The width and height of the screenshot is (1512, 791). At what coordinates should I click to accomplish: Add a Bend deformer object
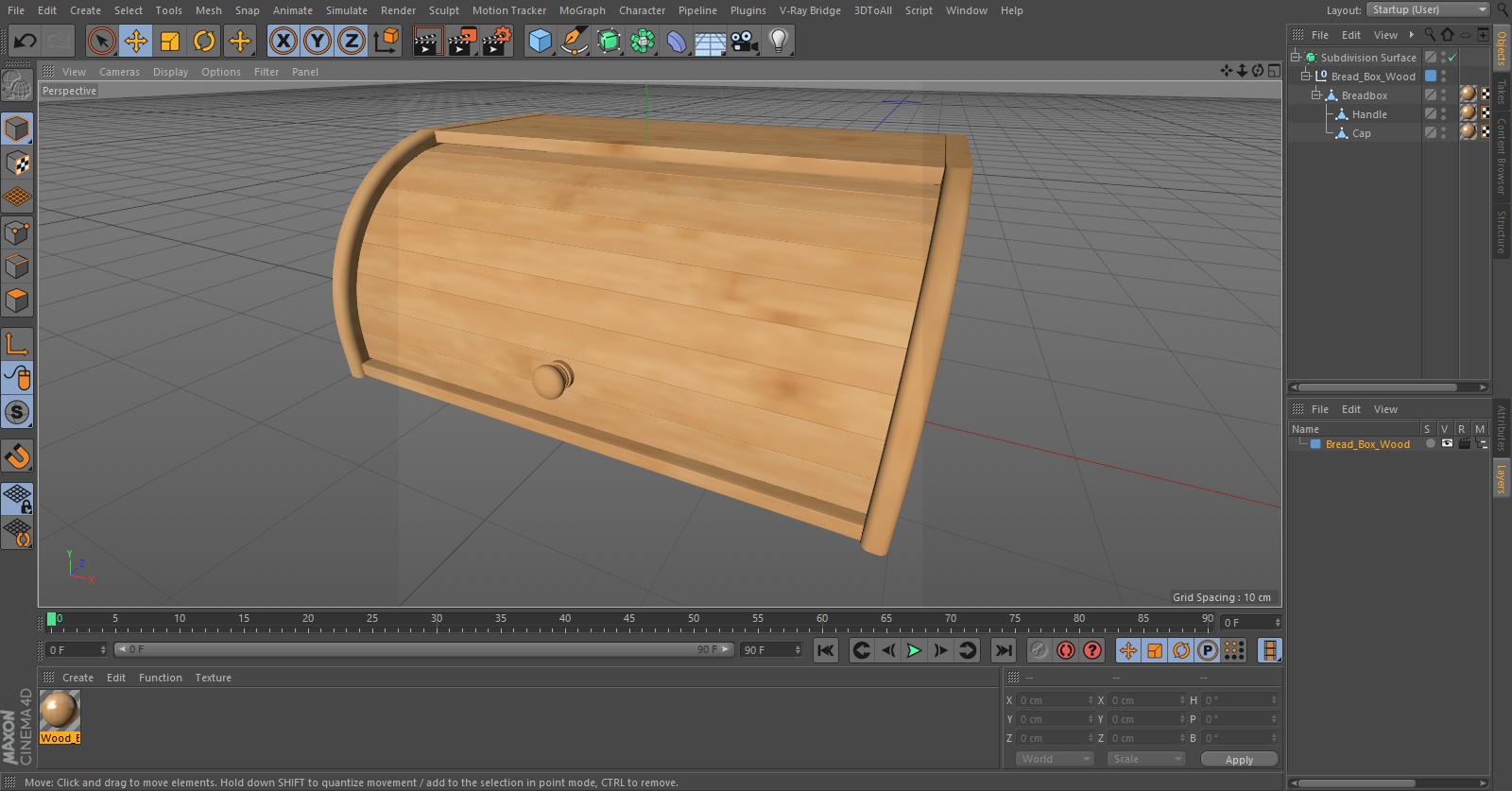[x=677, y=41]
